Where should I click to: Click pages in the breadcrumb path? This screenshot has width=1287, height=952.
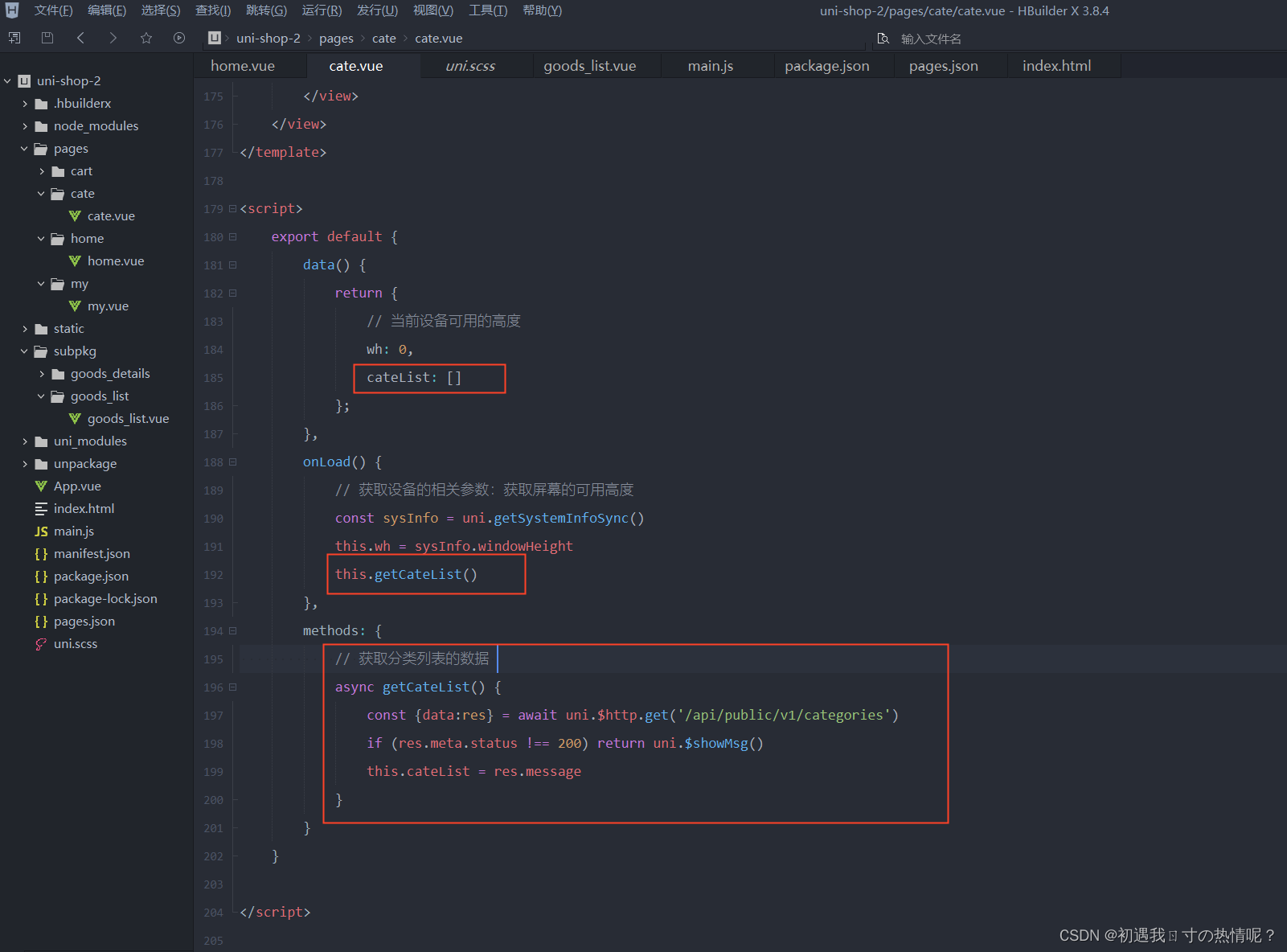(x=336, y=38)
